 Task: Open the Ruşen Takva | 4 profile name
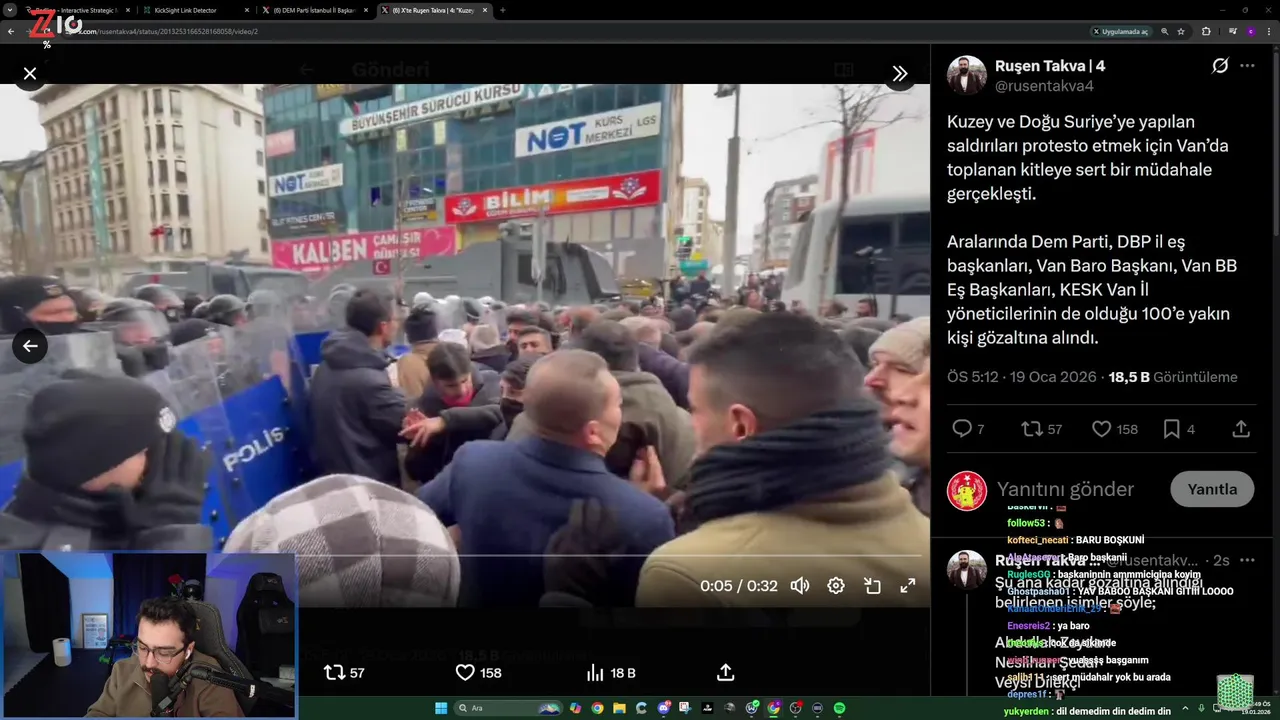point(1050,66)
